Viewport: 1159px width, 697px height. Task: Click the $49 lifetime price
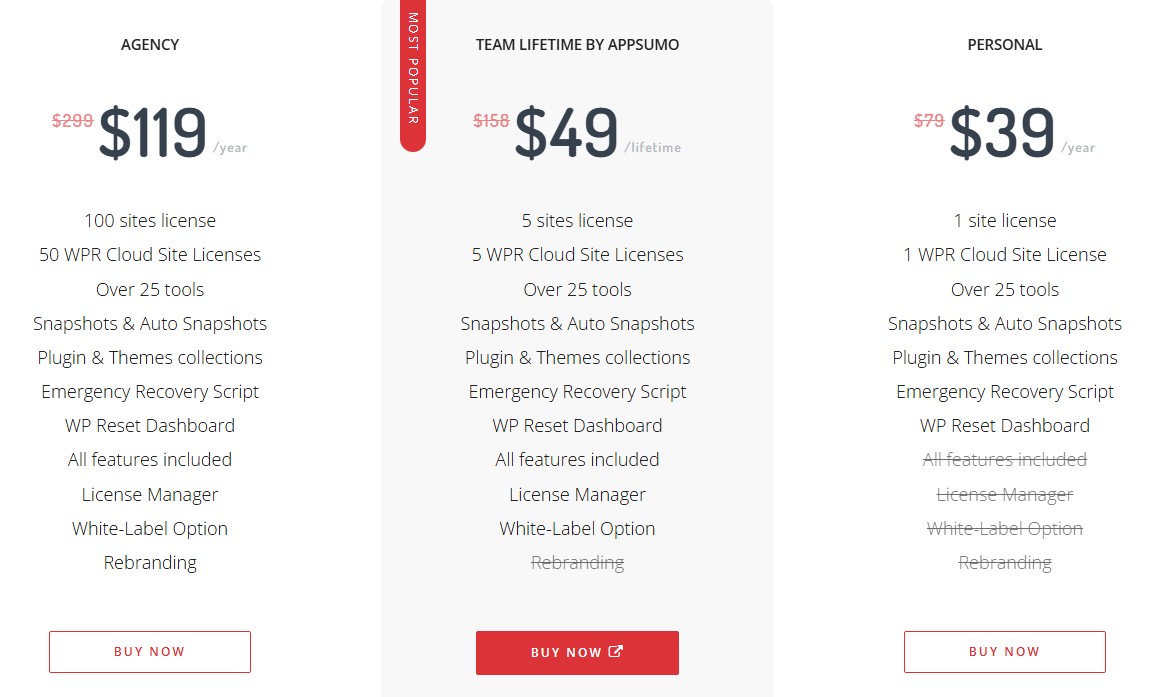[x=567, y=133]
